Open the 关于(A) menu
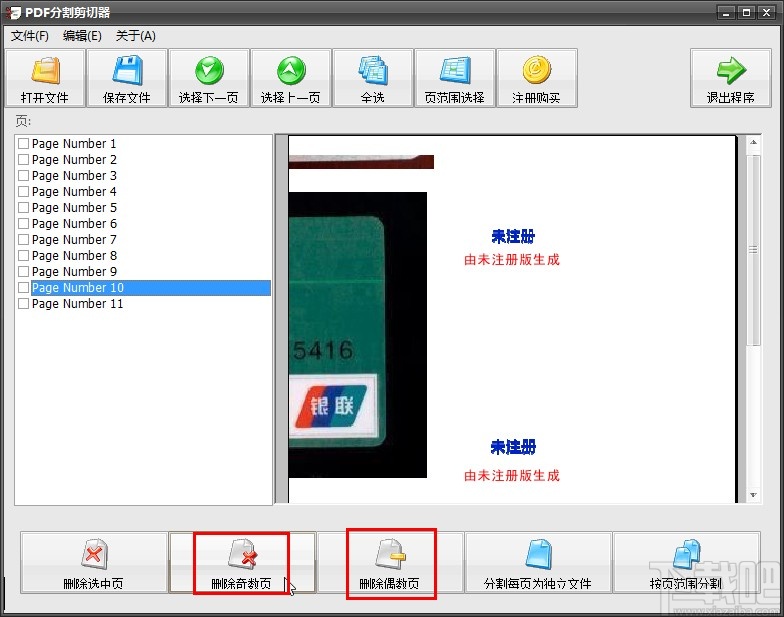 (136, 36)
